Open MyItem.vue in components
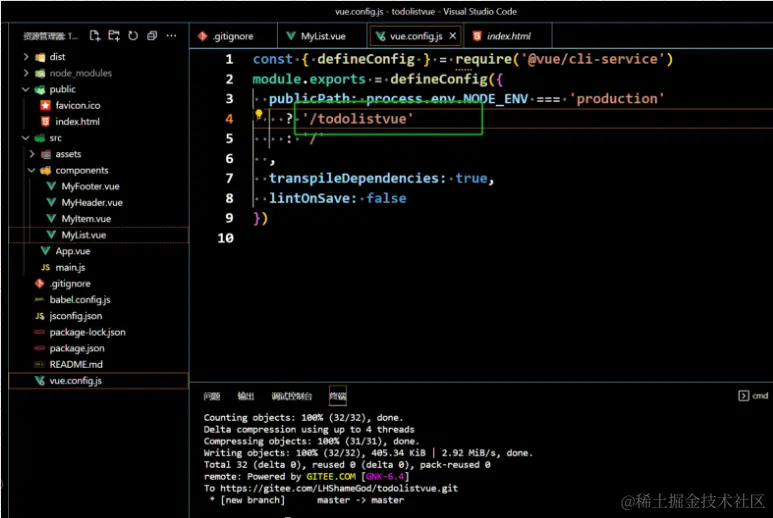This screenshot has width=773, height=518. point(86,219)
